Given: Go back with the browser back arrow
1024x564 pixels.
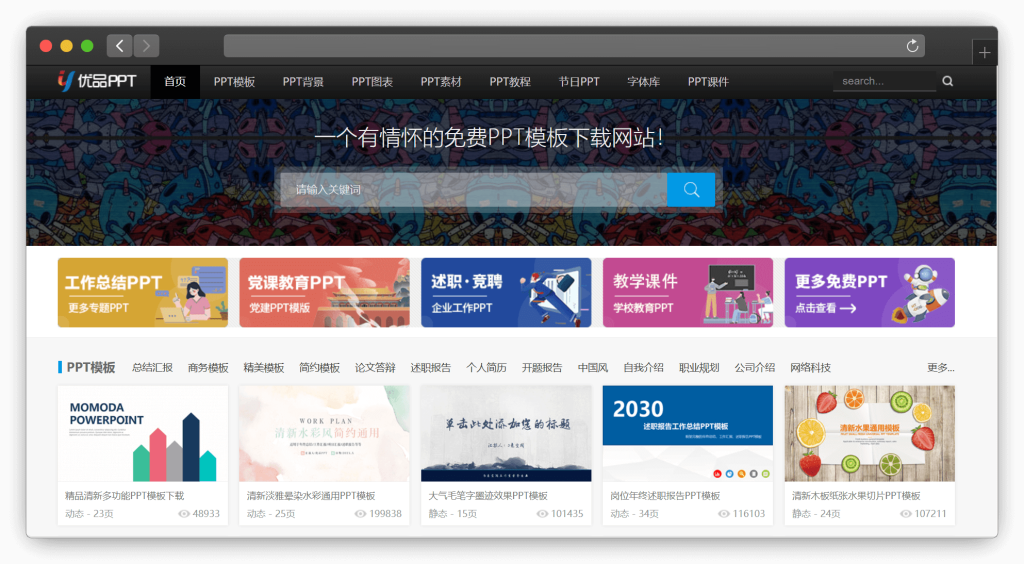Looking at the screenshot, I should [x=120, y=46].
